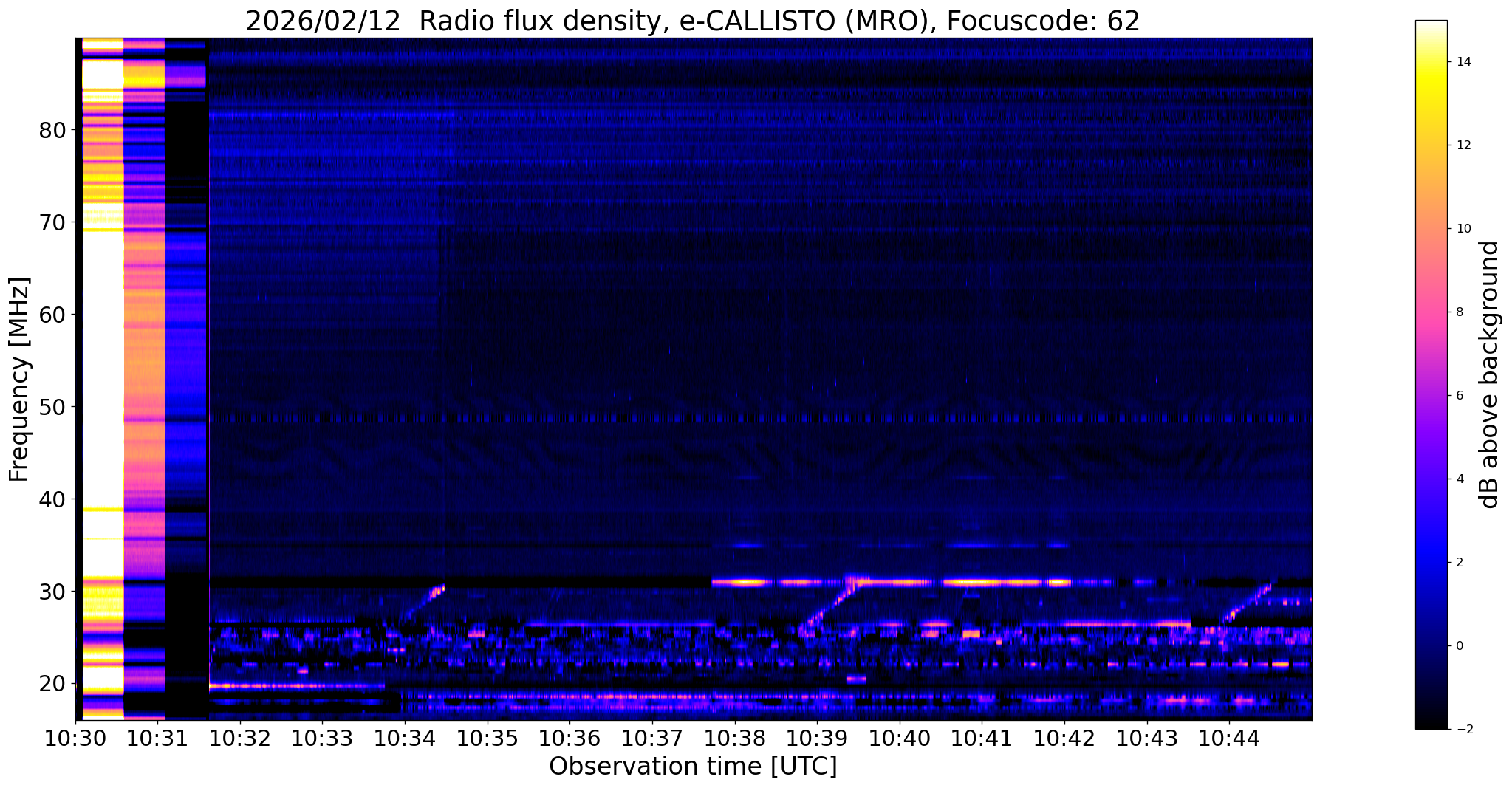Click the 10:34 time tick label
Viewport: 1512px width, 788px height.
[405, 738]
